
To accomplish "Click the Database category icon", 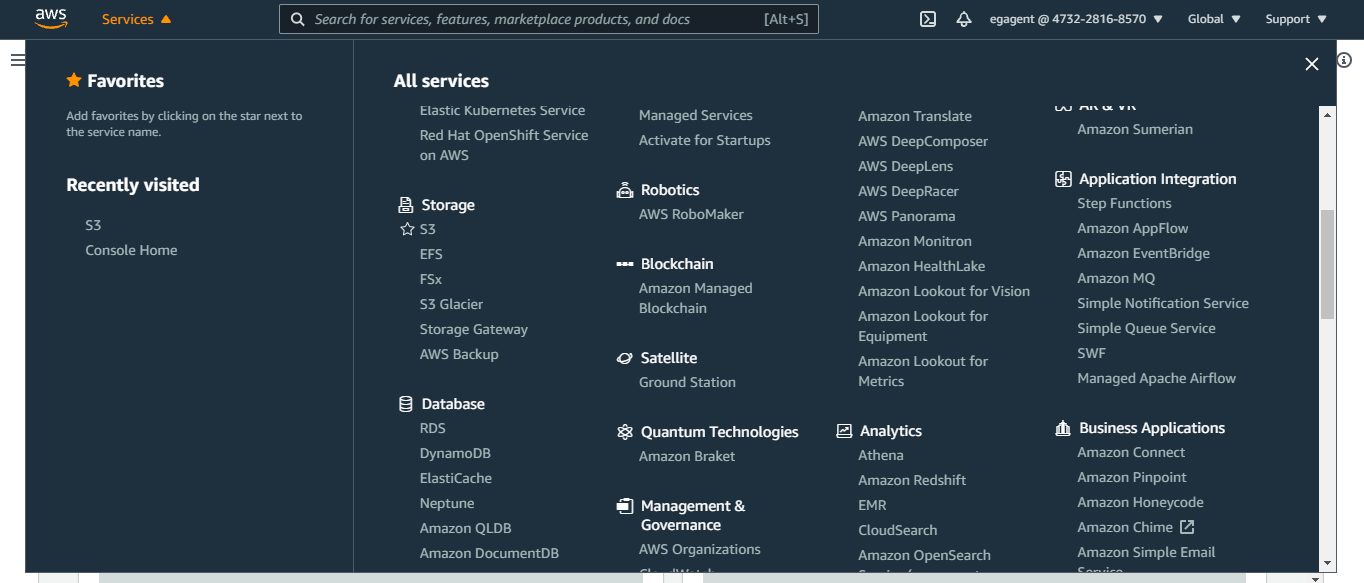I will click(x=405, y=404).
